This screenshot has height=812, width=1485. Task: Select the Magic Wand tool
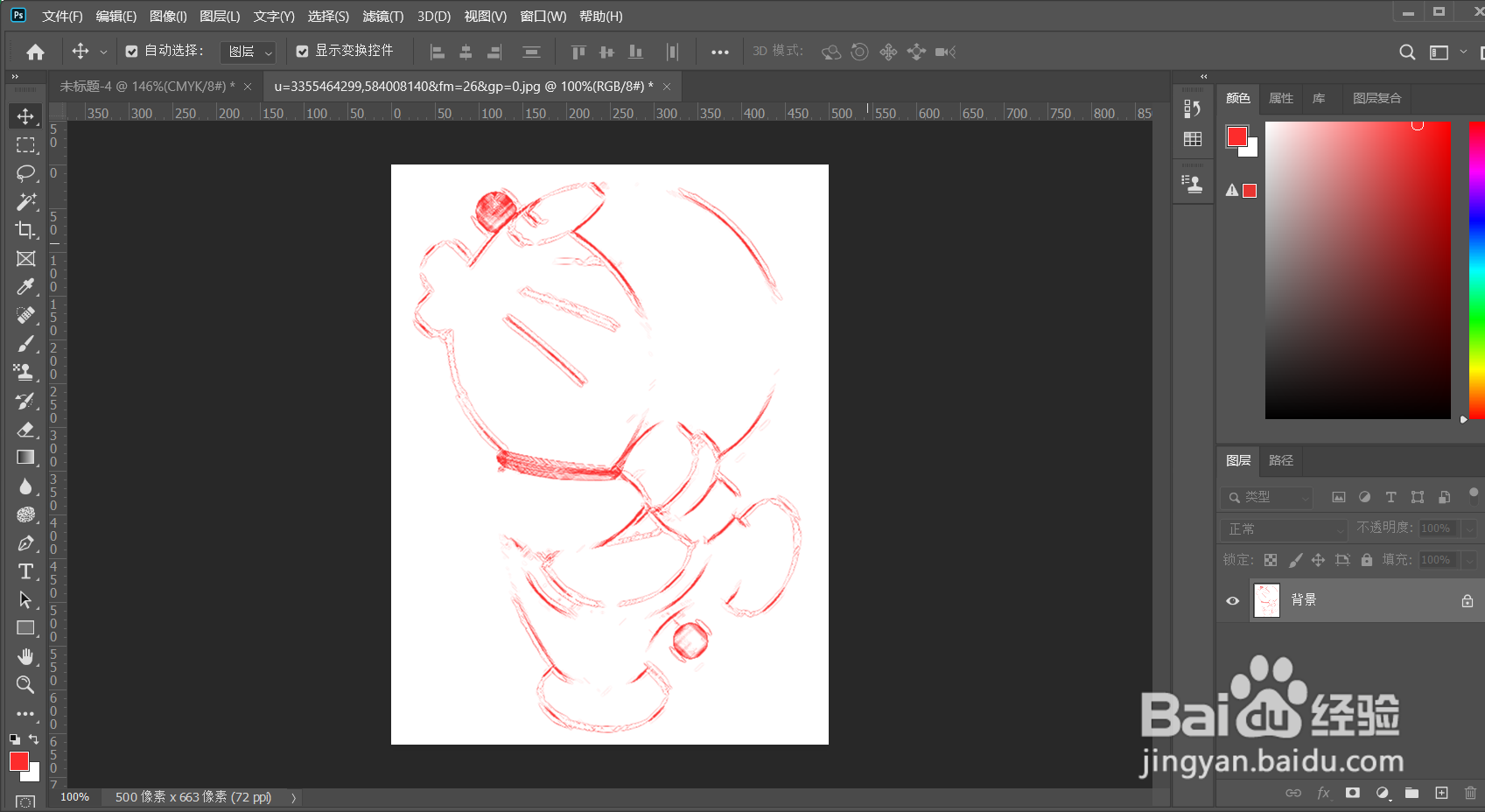pos(25,201)
